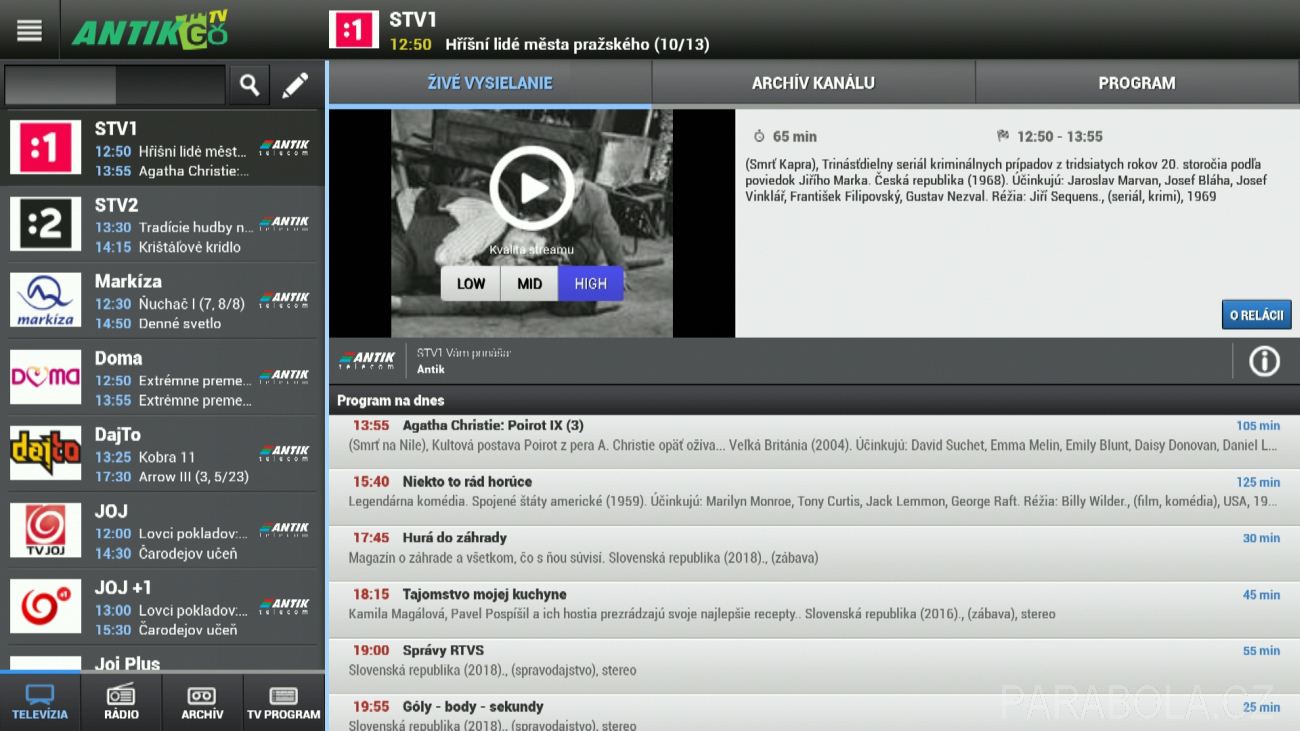Play the live stream video
Image resolution: width=1300 pixels, height=731 pixels.
coord(532,188)
